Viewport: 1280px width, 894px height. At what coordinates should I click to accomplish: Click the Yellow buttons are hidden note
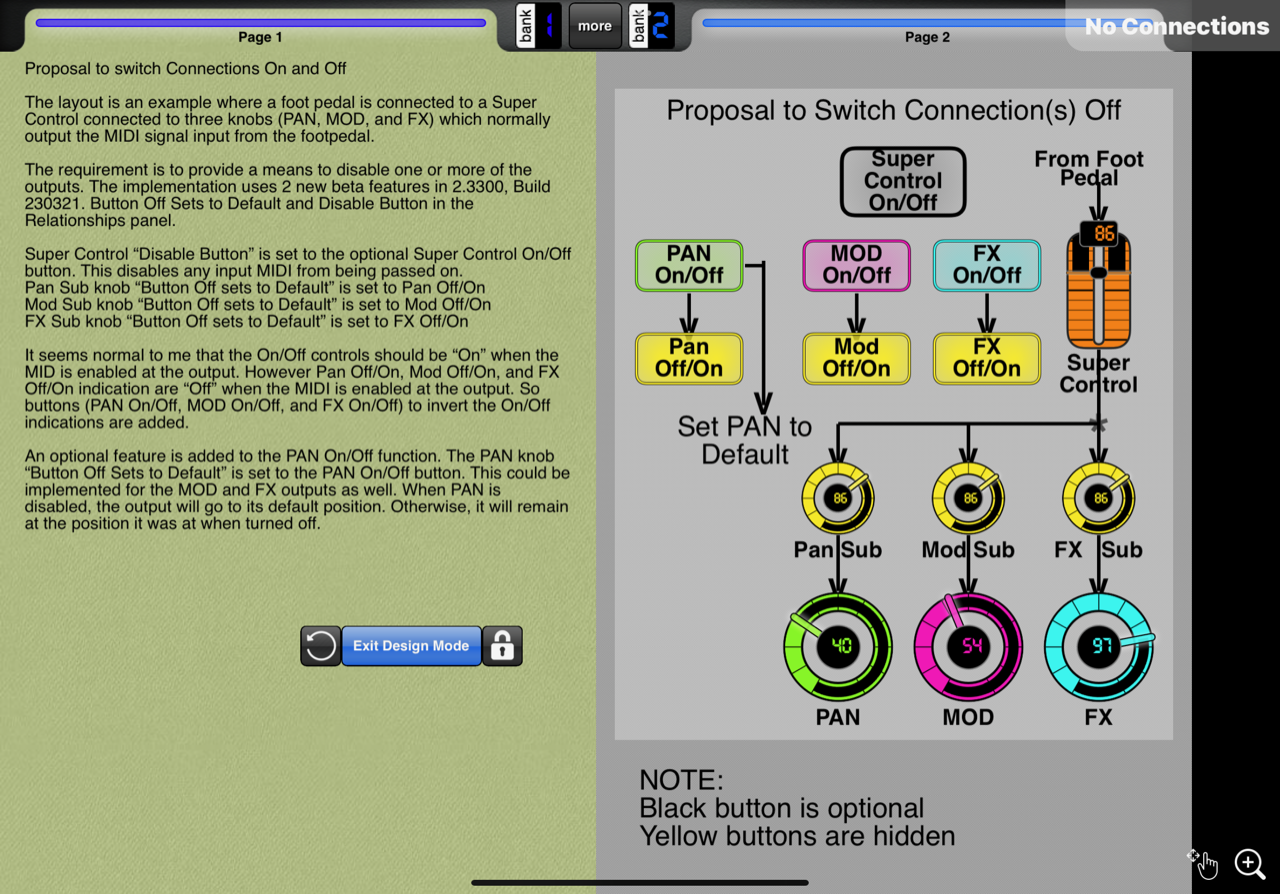point(797,836)
